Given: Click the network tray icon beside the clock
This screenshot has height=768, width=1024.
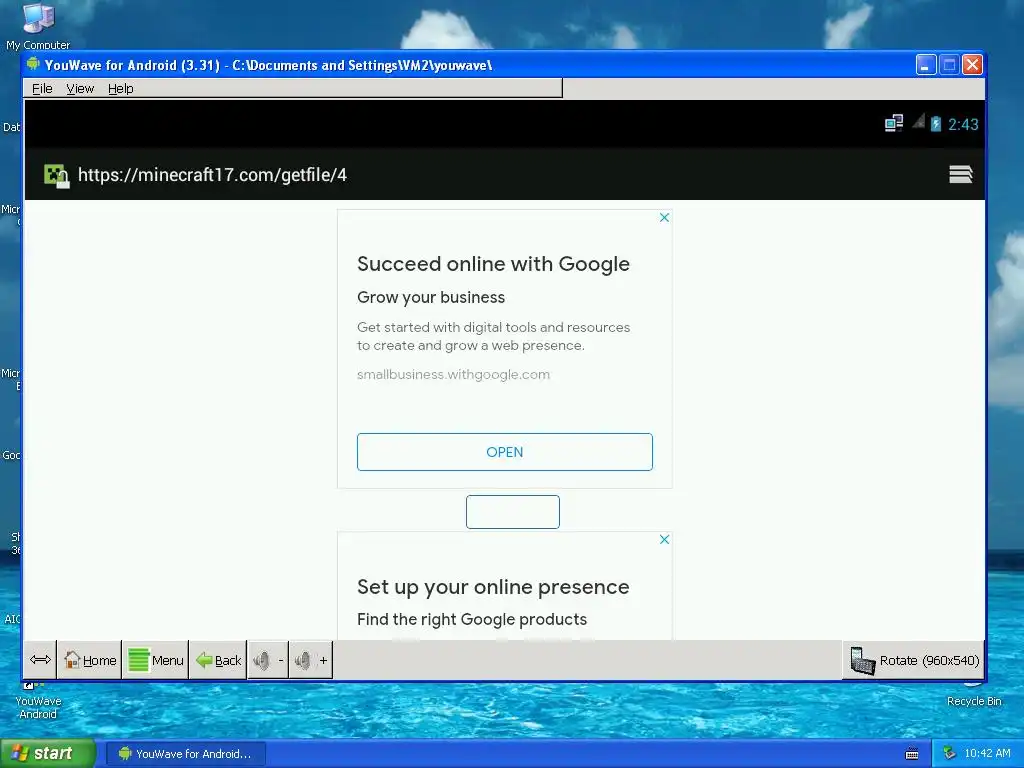Looking at the screenshot, I should point(950,753).
